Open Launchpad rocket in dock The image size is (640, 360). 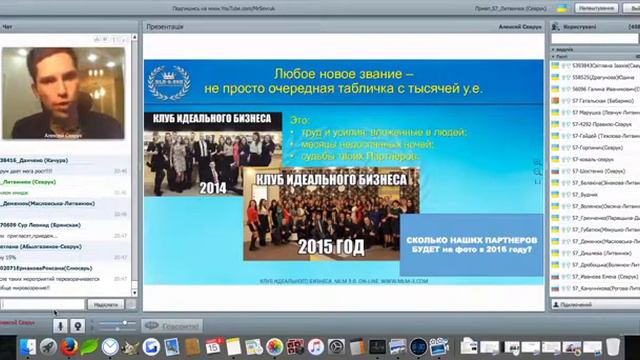coord(48,347)
